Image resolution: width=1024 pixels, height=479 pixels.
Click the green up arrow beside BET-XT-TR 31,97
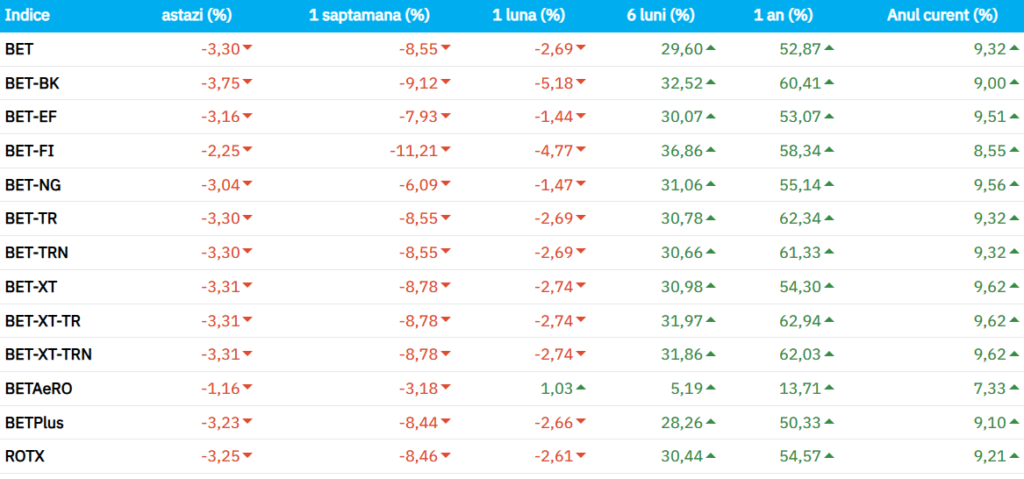coord(711,320)
